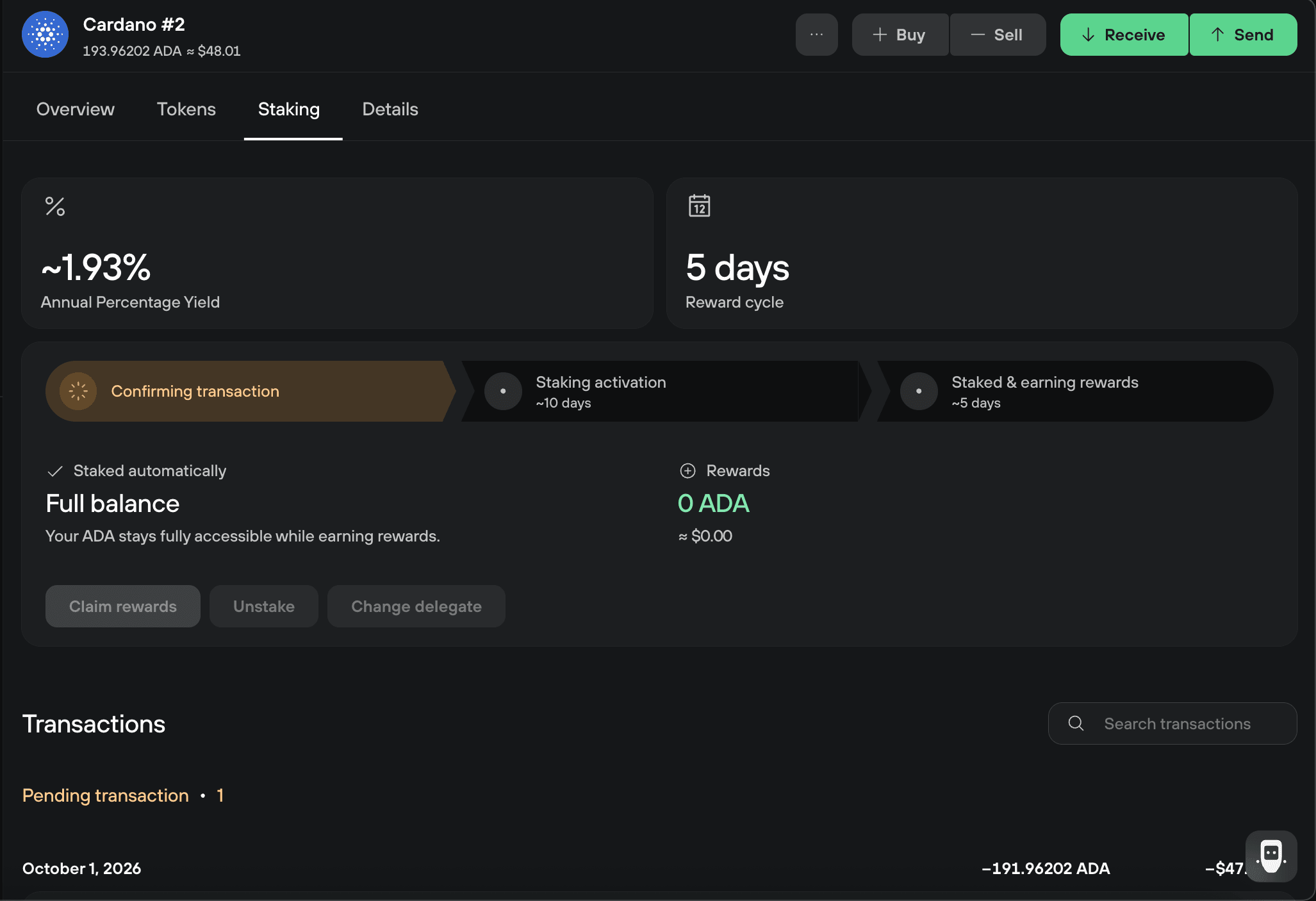This screenshot has width=1316, height=901.
Task: Click the percent icon in APY card
Action: tap(55, 206)
